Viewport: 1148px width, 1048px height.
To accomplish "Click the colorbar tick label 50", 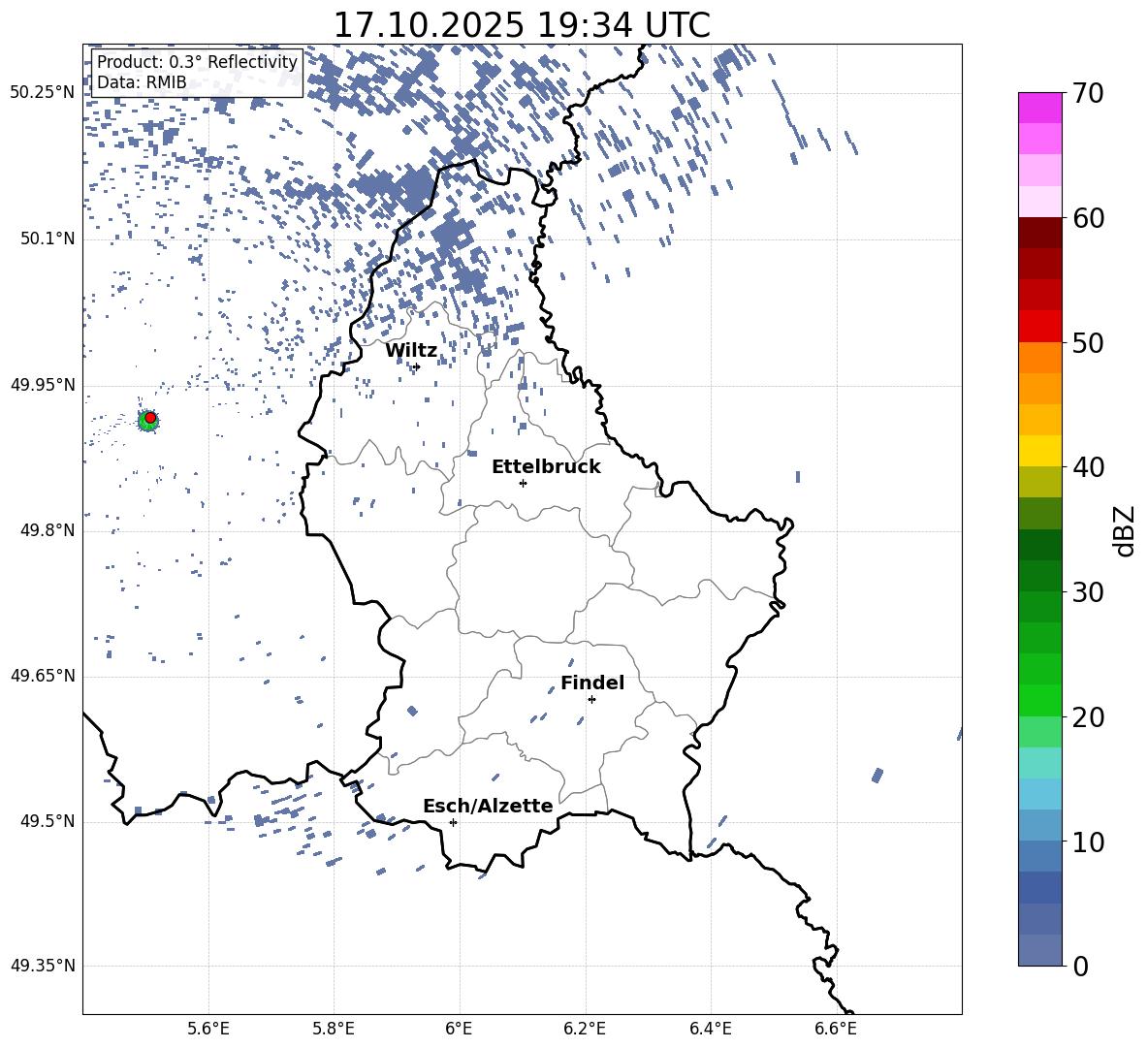I will point(1088,342).
